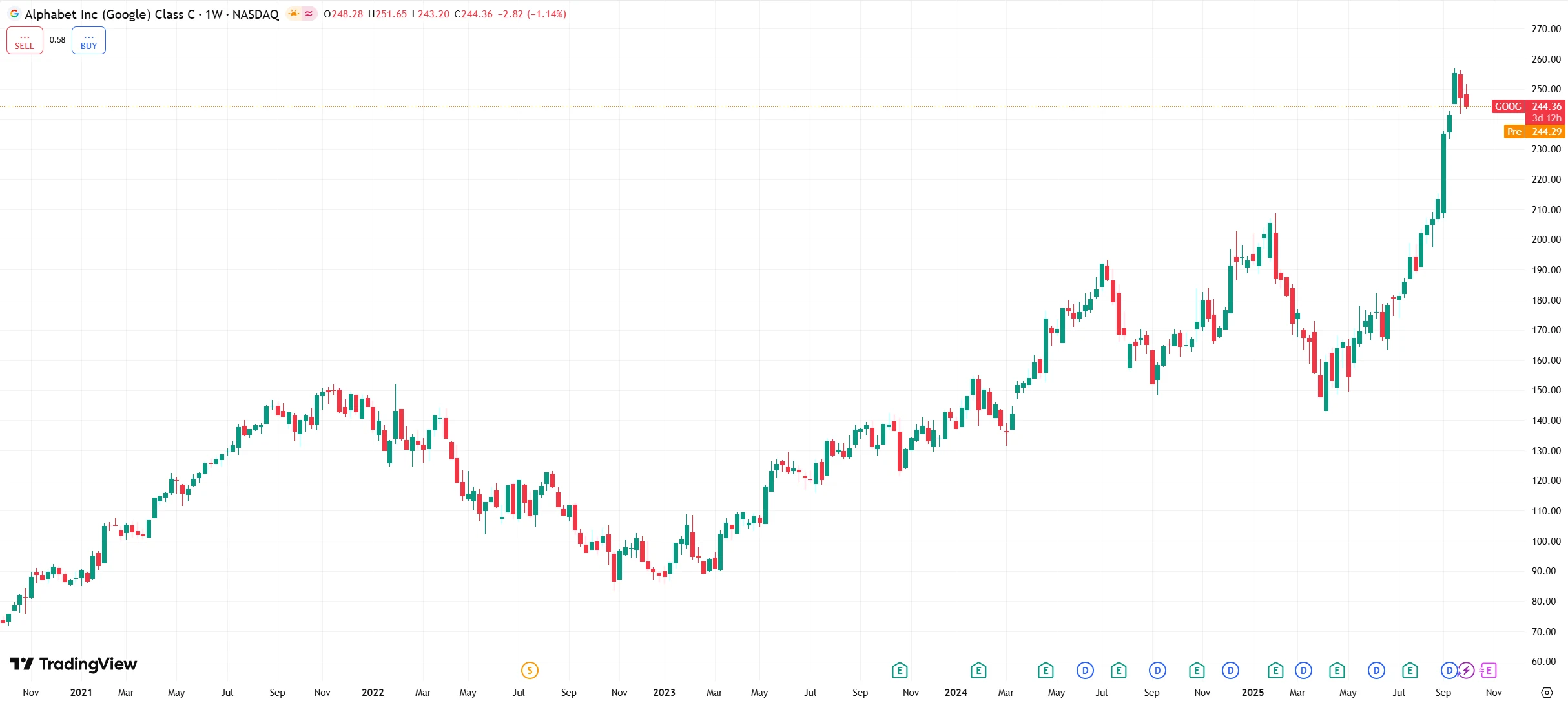
Task: Open the green earnings marker before Mar 2024
Action: pyautogui.click(x=978, y=671)
